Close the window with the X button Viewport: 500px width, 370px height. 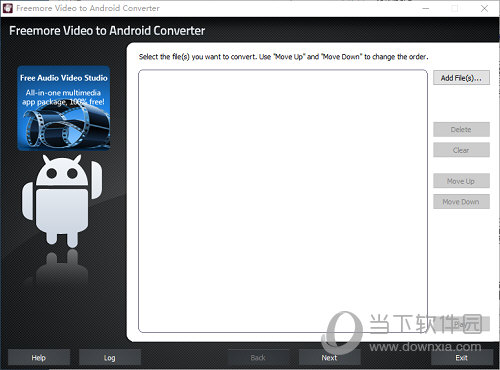coord(484,8)
